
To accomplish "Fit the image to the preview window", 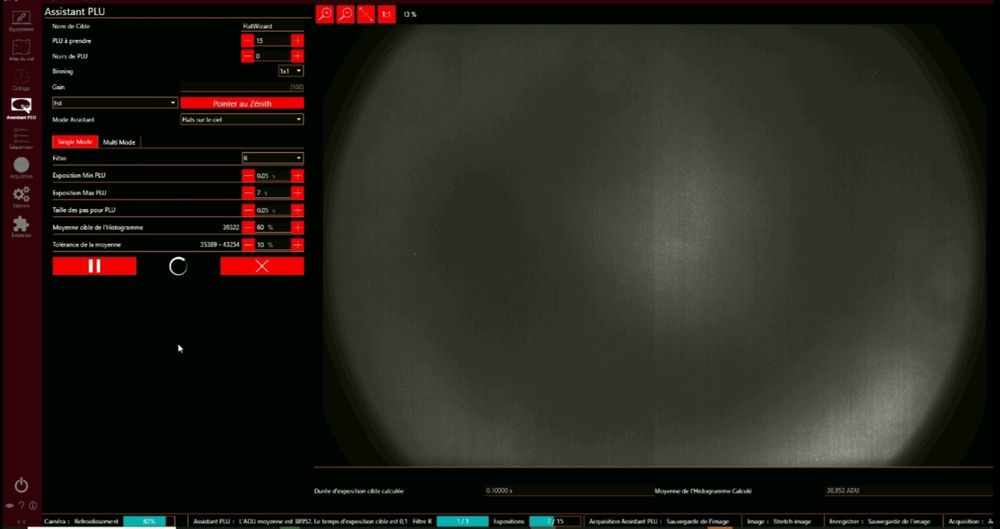I will point(366,14).
